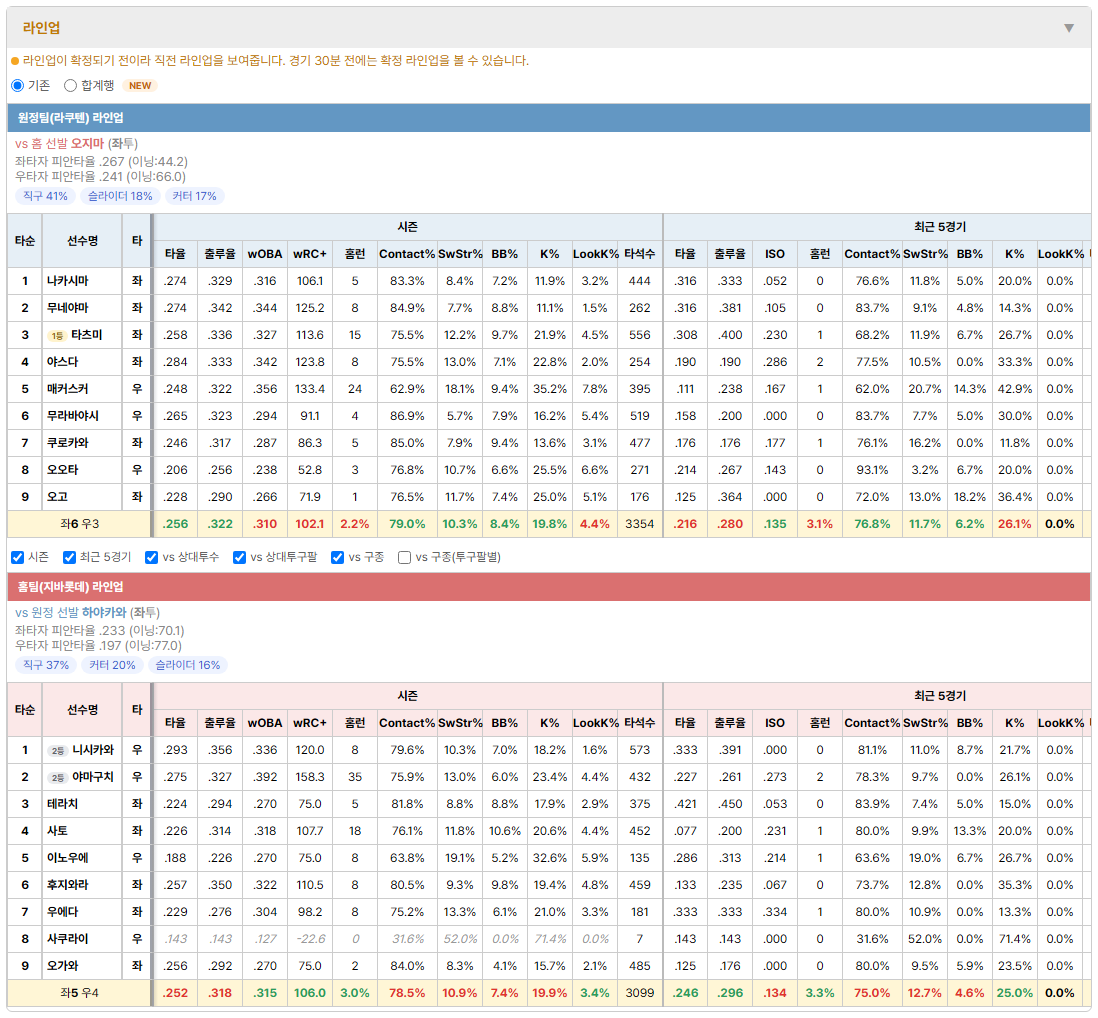Toggle the 시즌 checkbox
This screenshot has height=1018, width=1098.
point(18,557)
